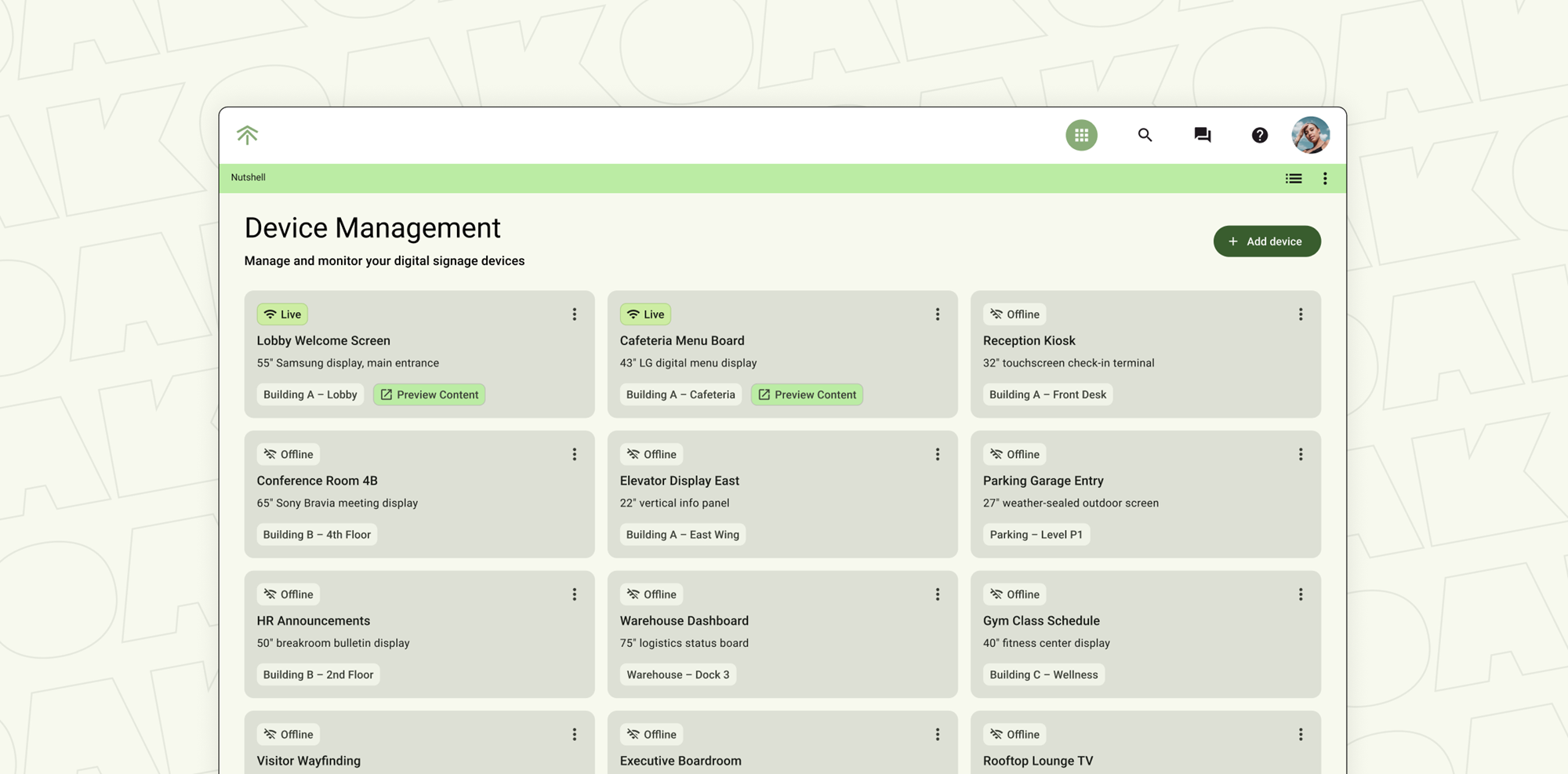The height and width of the screenshot is (774, 1568).
Task: Click Live badge on Lobby Welcome Screen
Action: click(x=282, y=314)
